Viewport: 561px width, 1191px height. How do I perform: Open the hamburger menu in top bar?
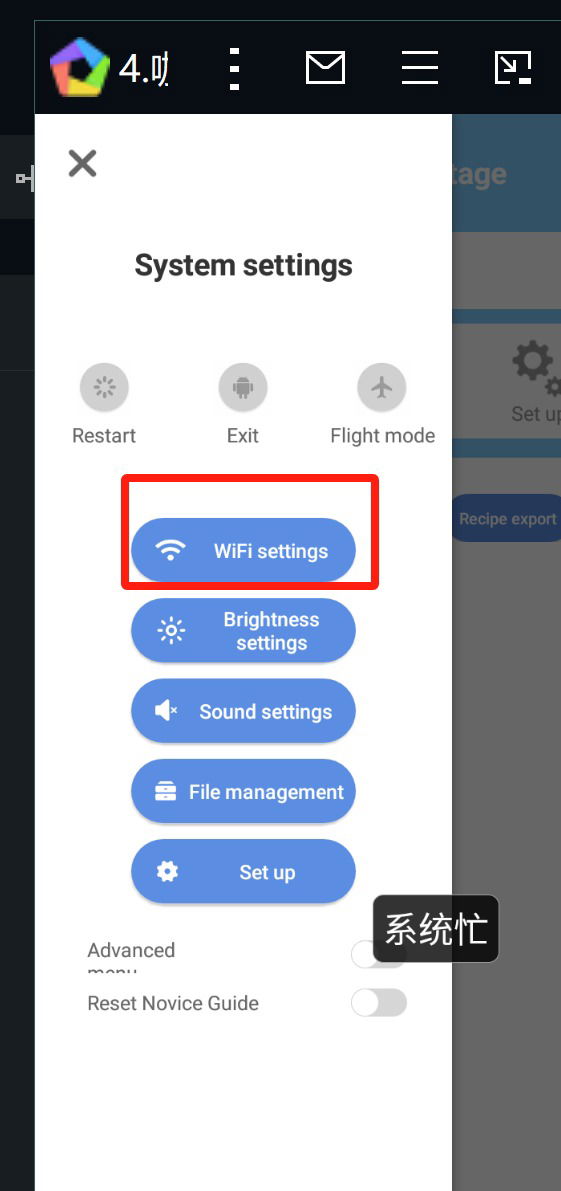tap(420, 68)
